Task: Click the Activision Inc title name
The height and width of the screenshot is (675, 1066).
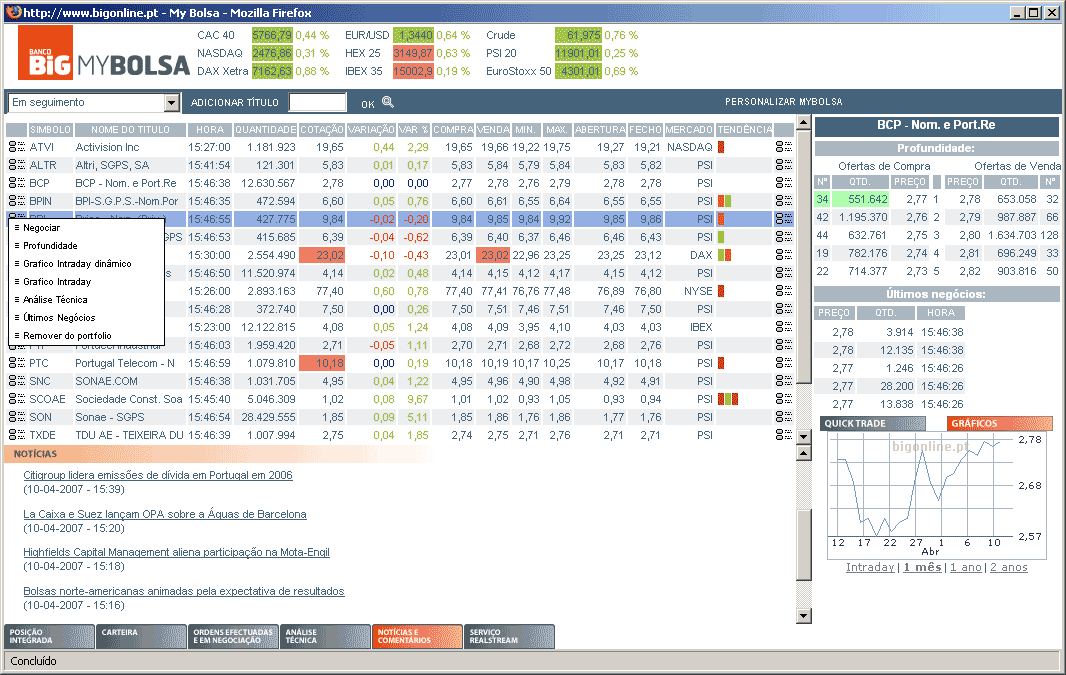Action: tap(107, 147)
